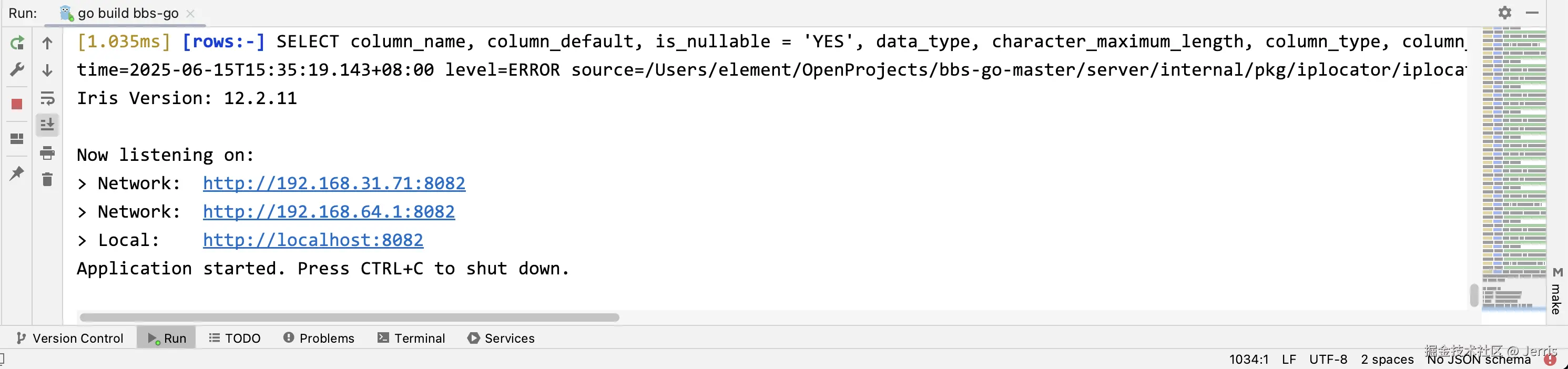Rerun the go build bbs-go configuration
The height and width of the screenshot is (369, 1568).
[17, 43]
